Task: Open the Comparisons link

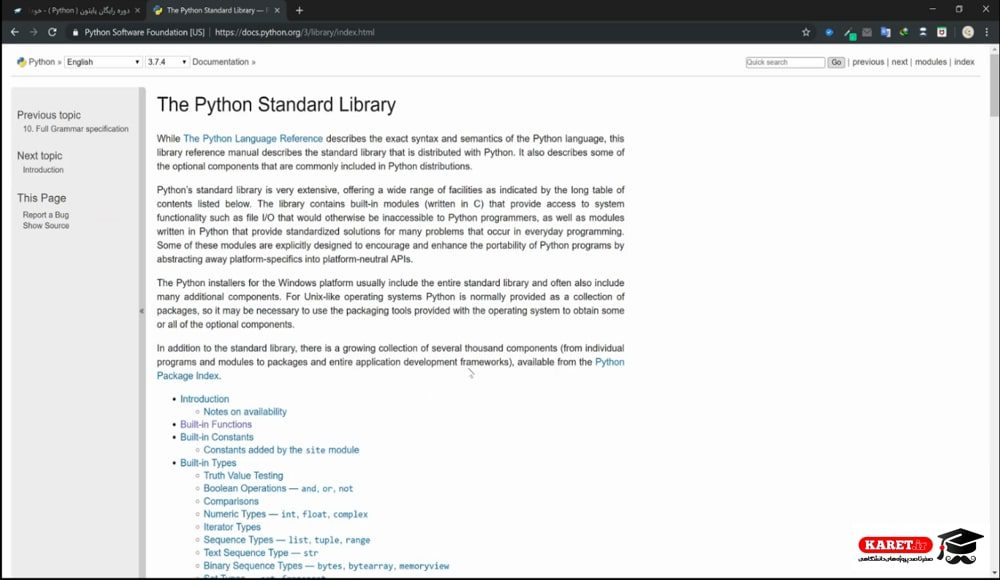Action: (231, 502)
